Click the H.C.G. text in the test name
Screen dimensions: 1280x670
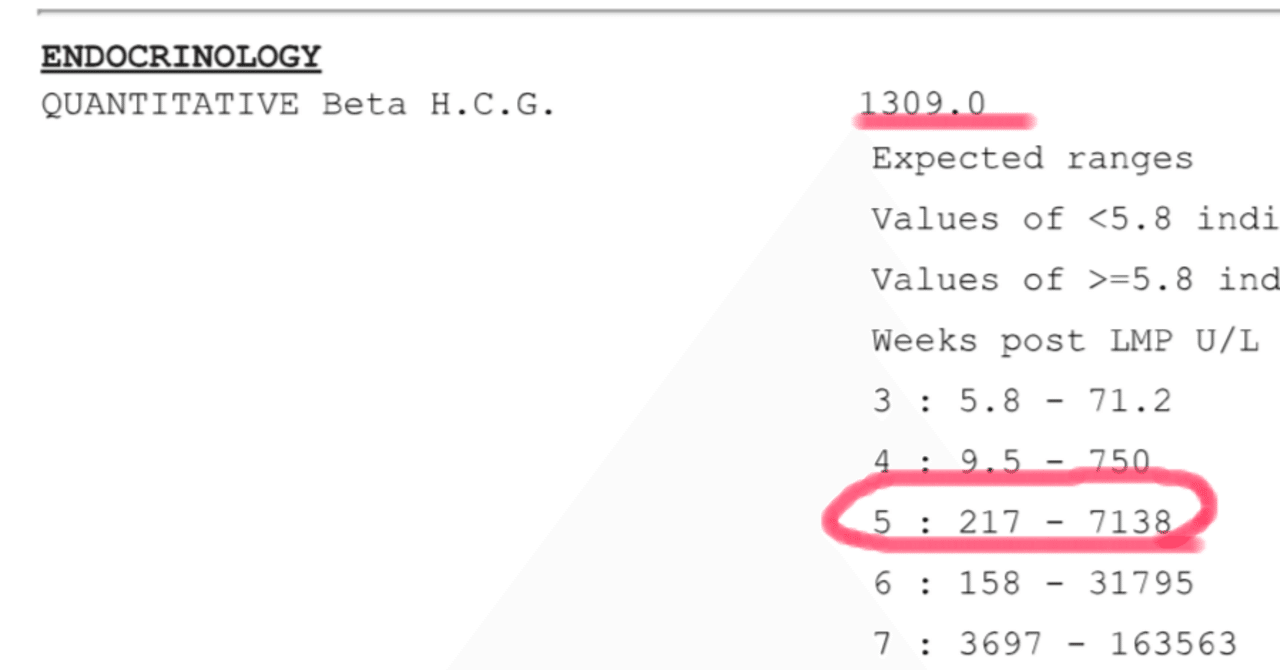pyautogui.click(x=492, y=104)
